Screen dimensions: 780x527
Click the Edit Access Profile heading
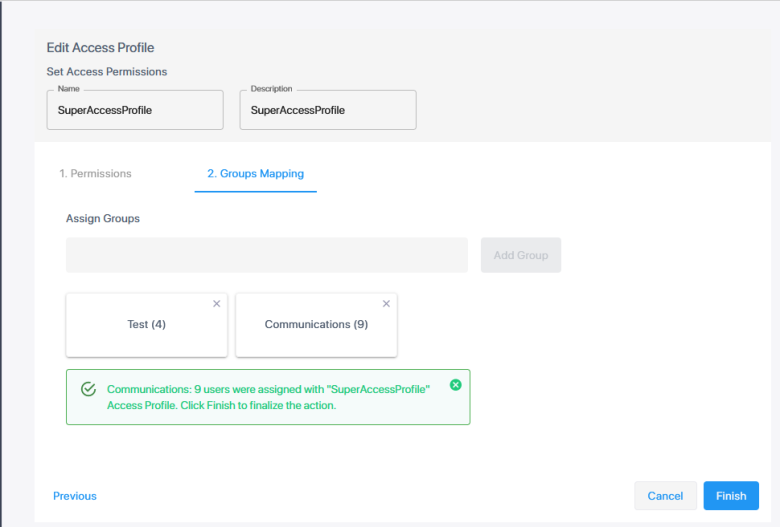(x=100, y=47)
